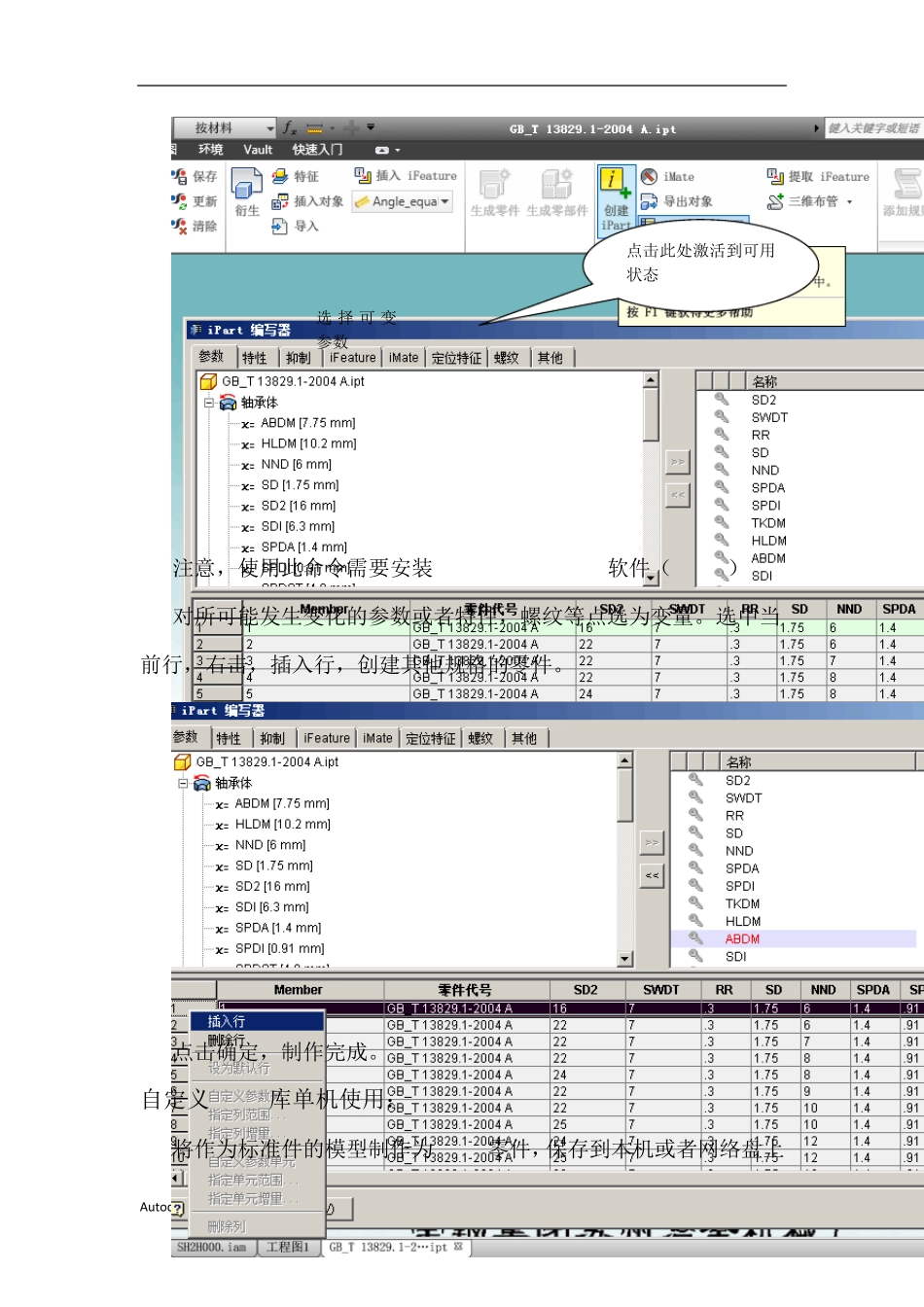924x1307 pixels.
Task: Click the 保存 save icon in ribbon
Action: pyautogui.click(x=180, y=177)
